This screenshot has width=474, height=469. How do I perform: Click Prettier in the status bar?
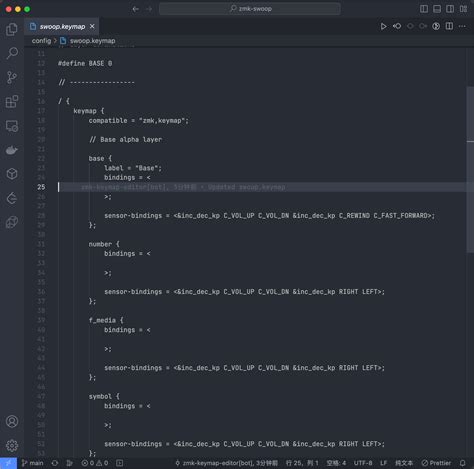pos(436,463)
